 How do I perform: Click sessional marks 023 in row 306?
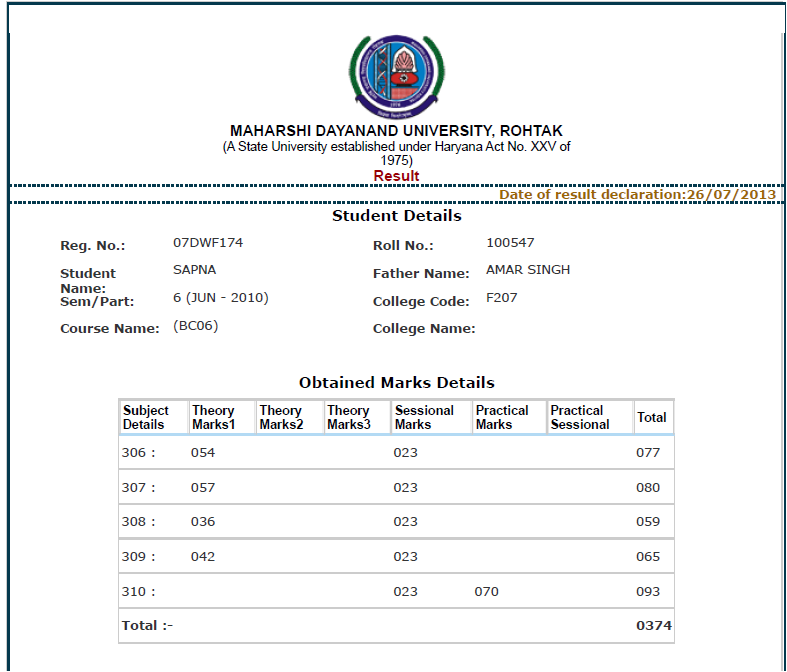[406, 453]
